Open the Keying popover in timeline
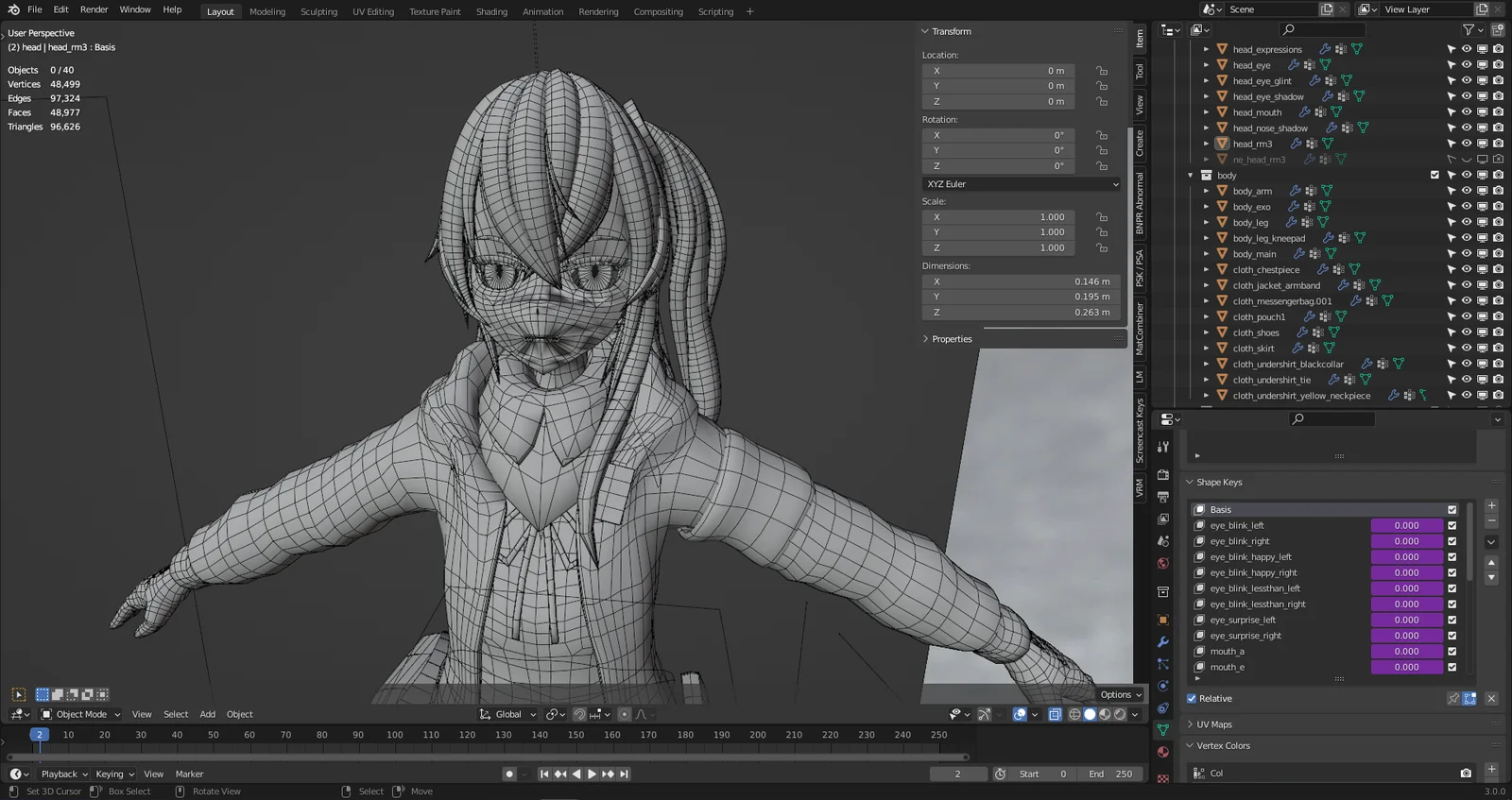 pos(114,774)
